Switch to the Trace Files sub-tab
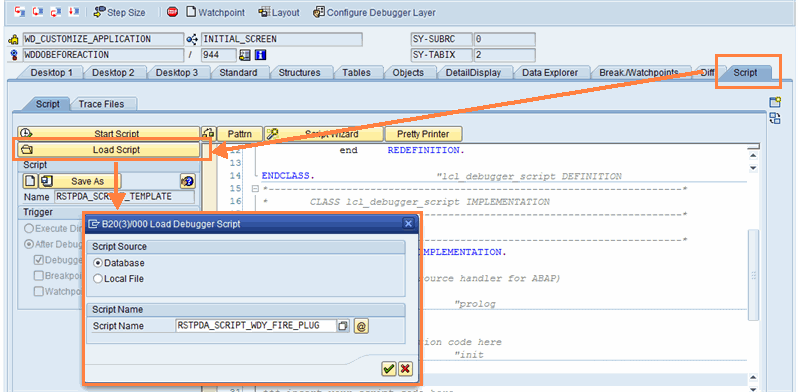Screen dimensions: 798x392 [101, 104]
